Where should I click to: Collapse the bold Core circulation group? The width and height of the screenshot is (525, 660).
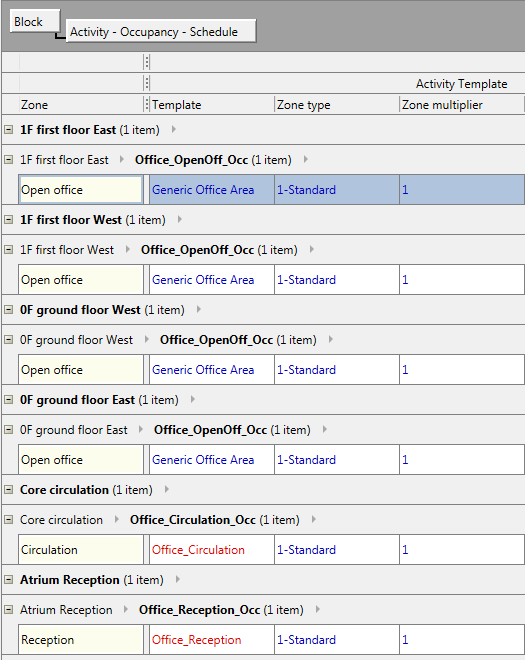[x=8, y=490]
